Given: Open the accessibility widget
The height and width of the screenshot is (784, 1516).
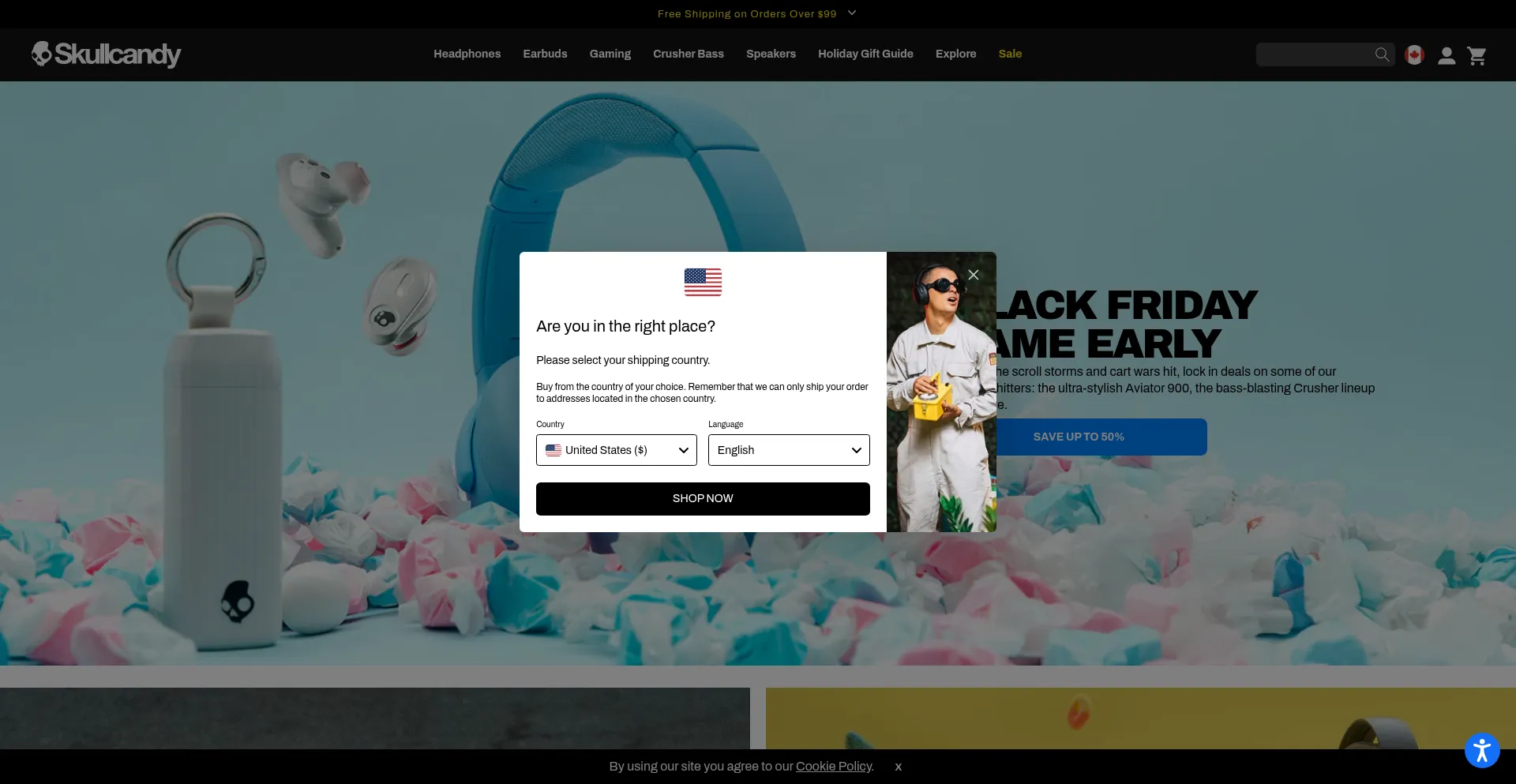Looking at the screenshot, I should point(1481,750).
